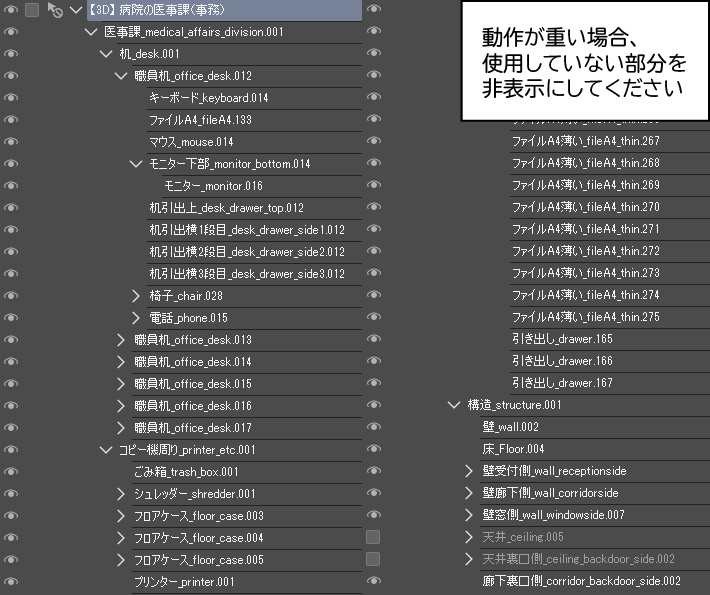The height and width of the screenshot is (595, 710).
Task: Collapse コピー機周り_printer_etc.001 group
Action: coord(106,450)
